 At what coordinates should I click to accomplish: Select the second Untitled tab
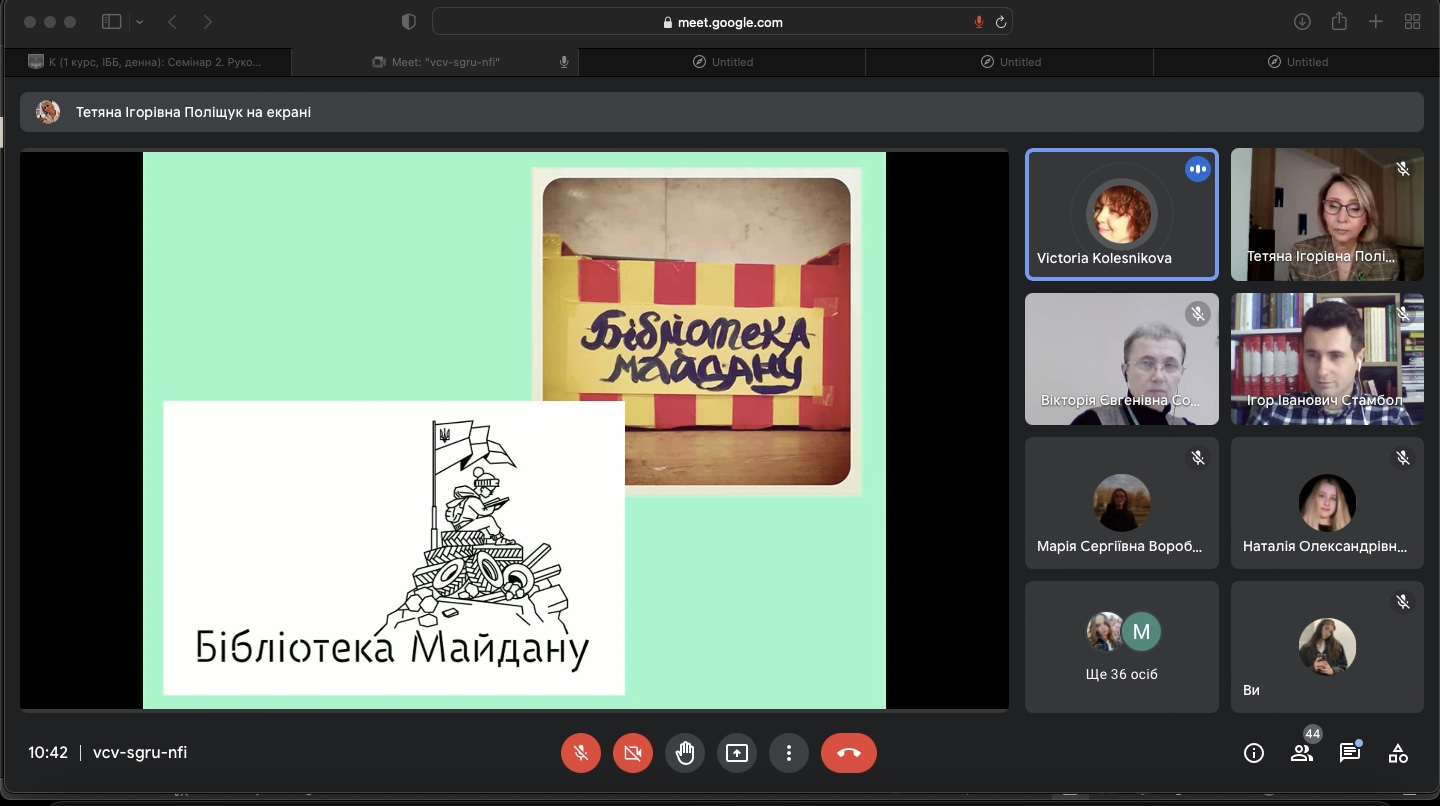click(x=1009, y=62)
